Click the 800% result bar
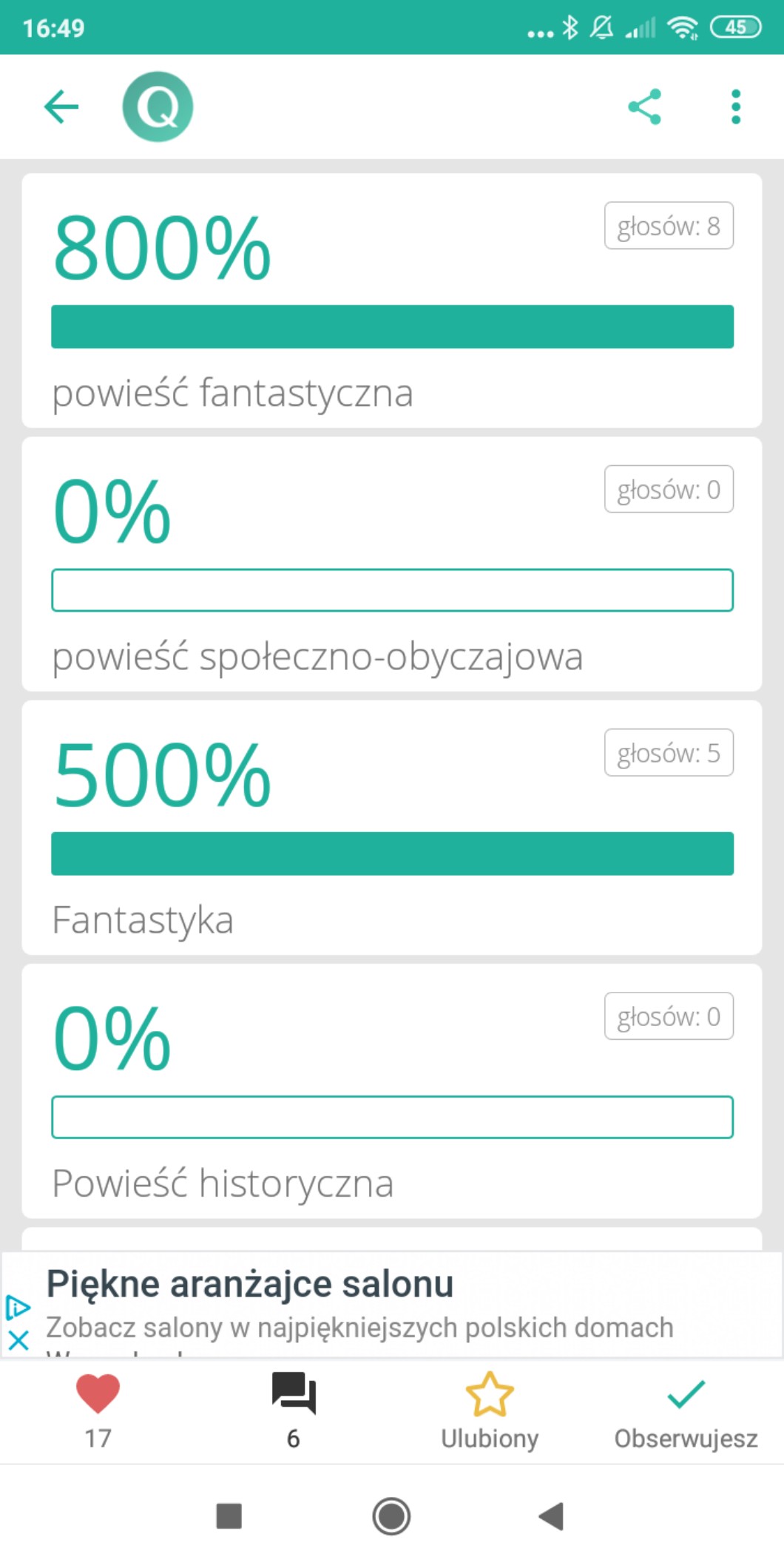The width and height of the screenshot is (784, 1568). point(392,326)
